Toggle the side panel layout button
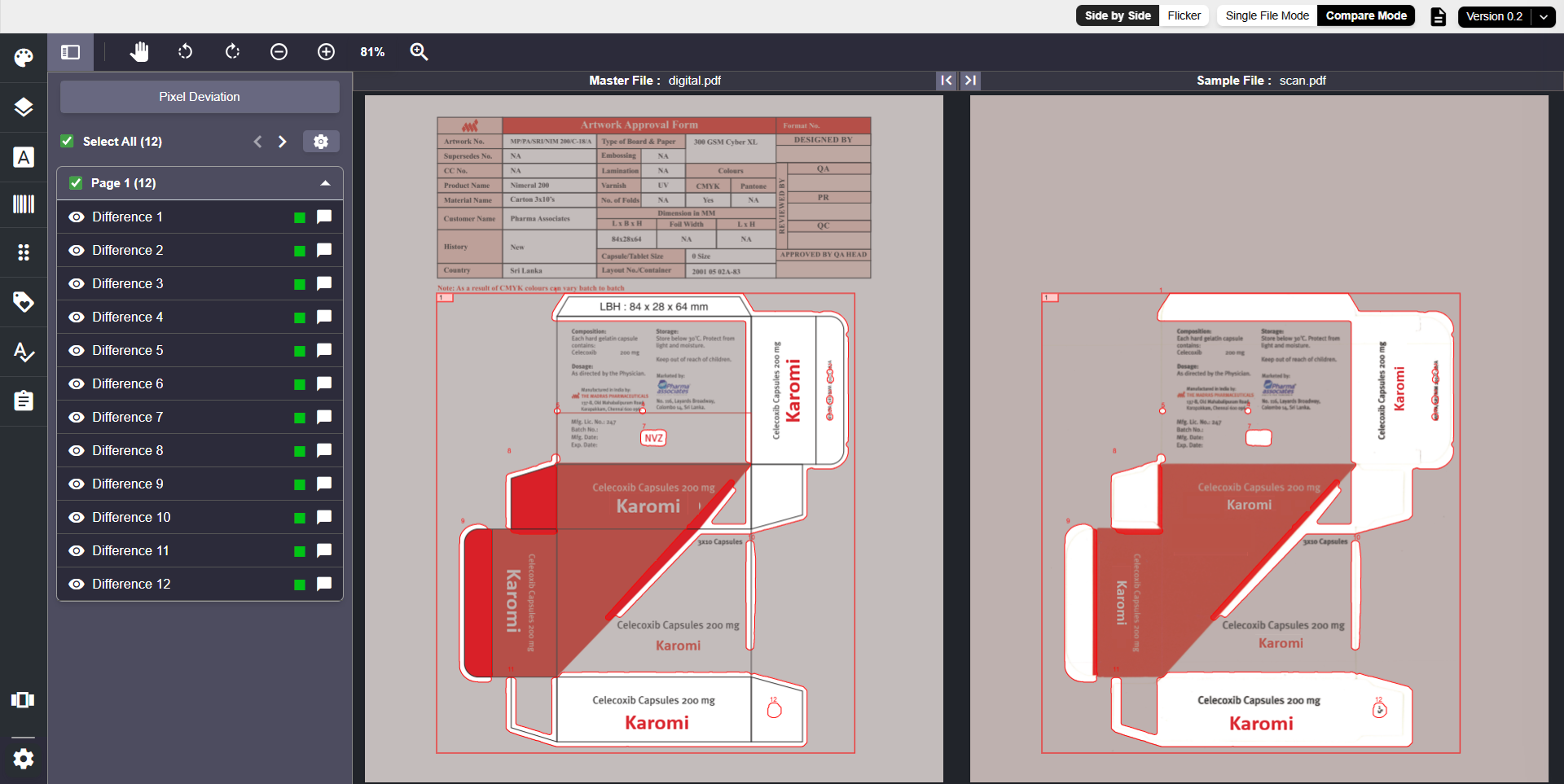Viewport: 1564px width, 784px height. 71,52
